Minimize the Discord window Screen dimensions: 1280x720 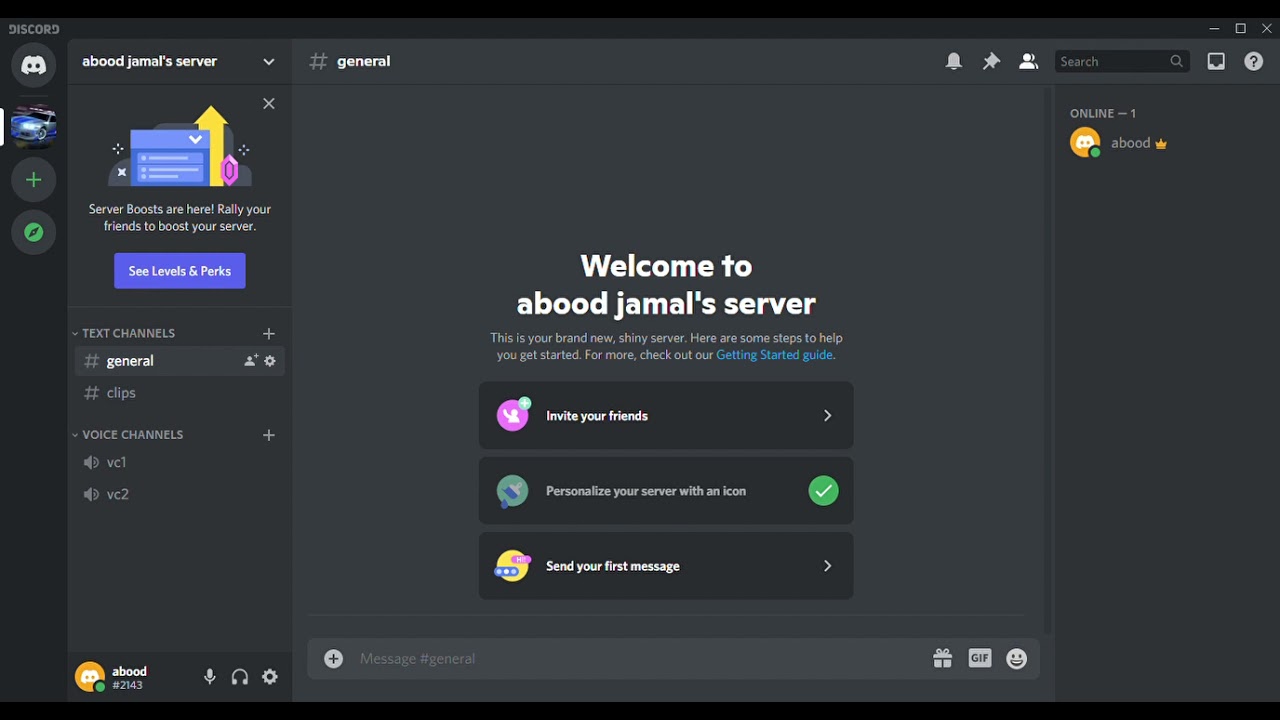1215,29
